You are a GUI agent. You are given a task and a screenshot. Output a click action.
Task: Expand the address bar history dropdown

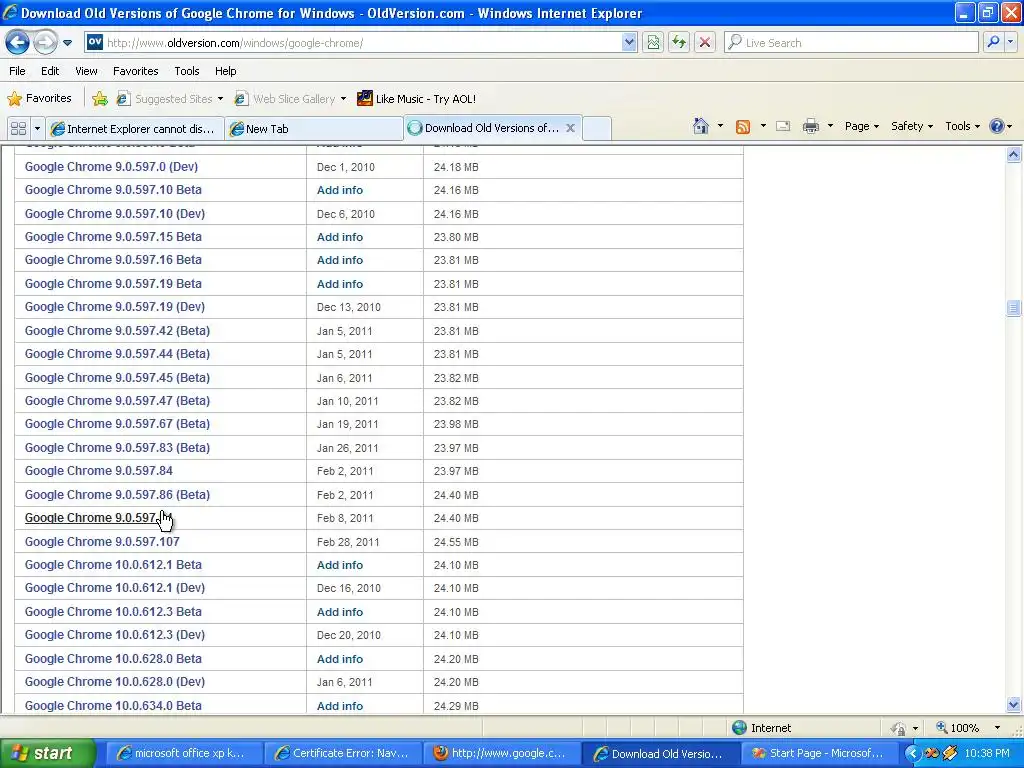629,43
